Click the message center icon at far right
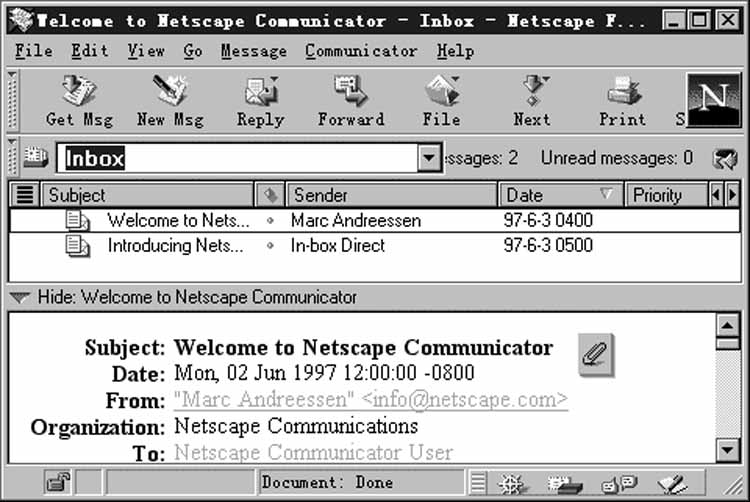The image size is (750, 502). coord(725,159)
